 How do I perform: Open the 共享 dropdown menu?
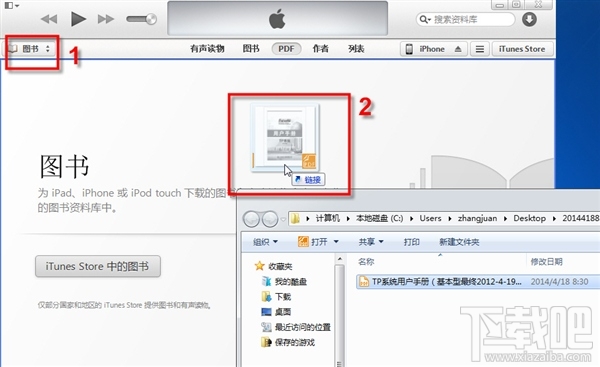370,242
